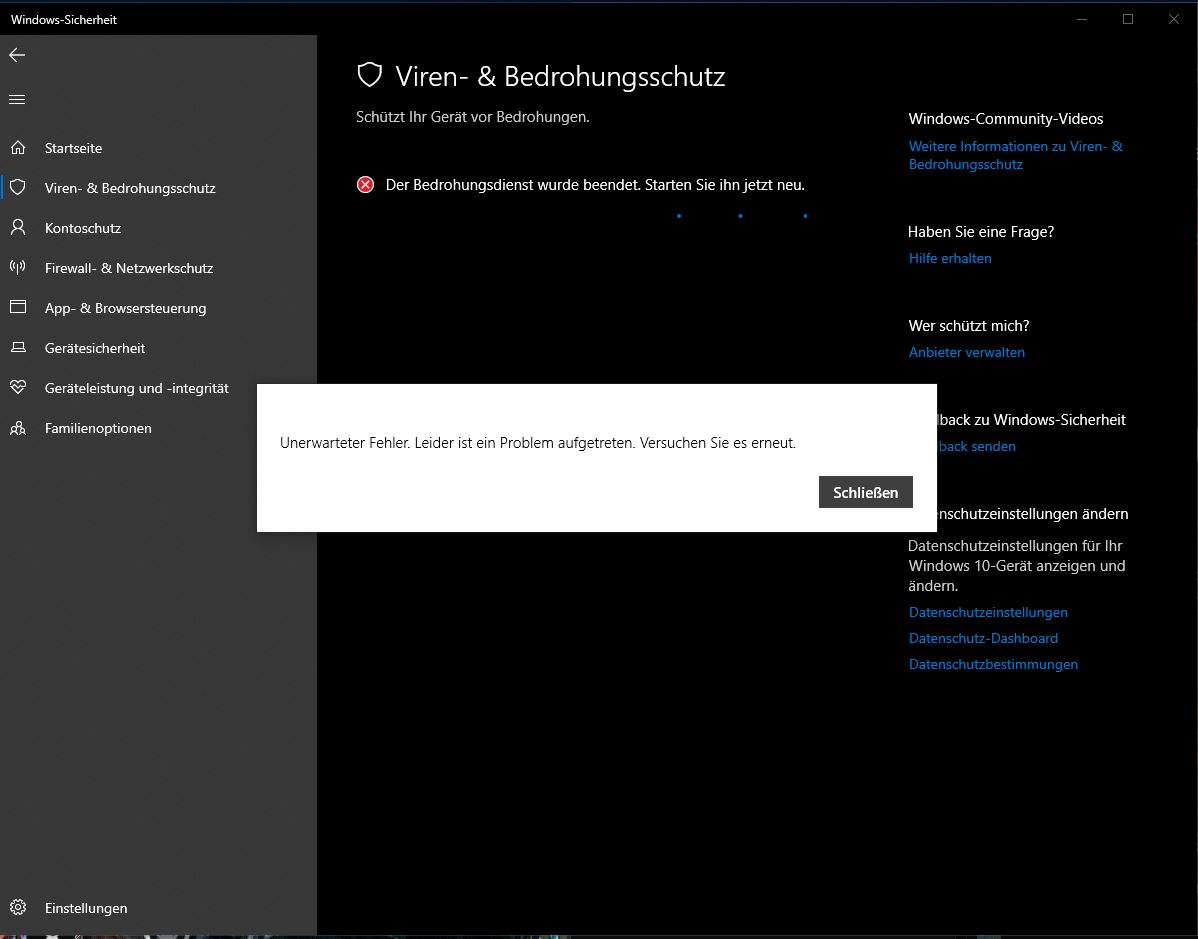The width and height of the screenshot is (1198, 939).
Task: Click Anbieter verwalten link
Action: point(966,352)
